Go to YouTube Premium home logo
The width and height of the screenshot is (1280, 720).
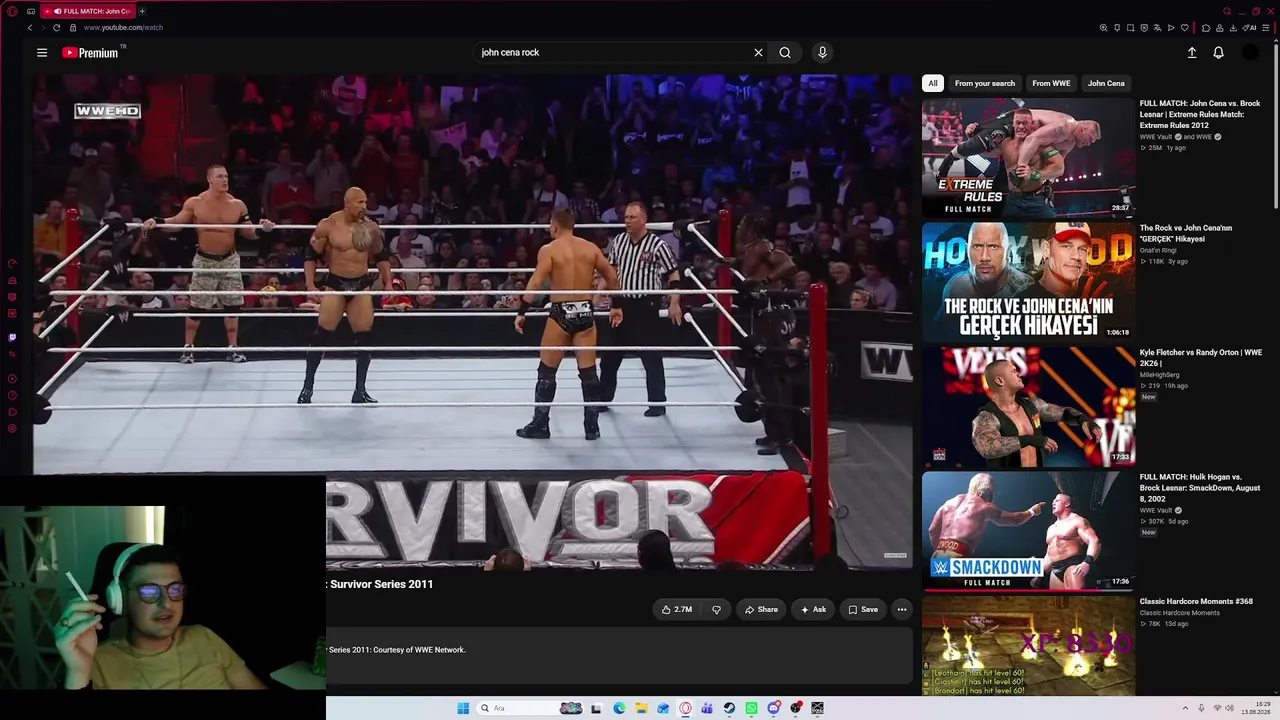tap(91, 53)
